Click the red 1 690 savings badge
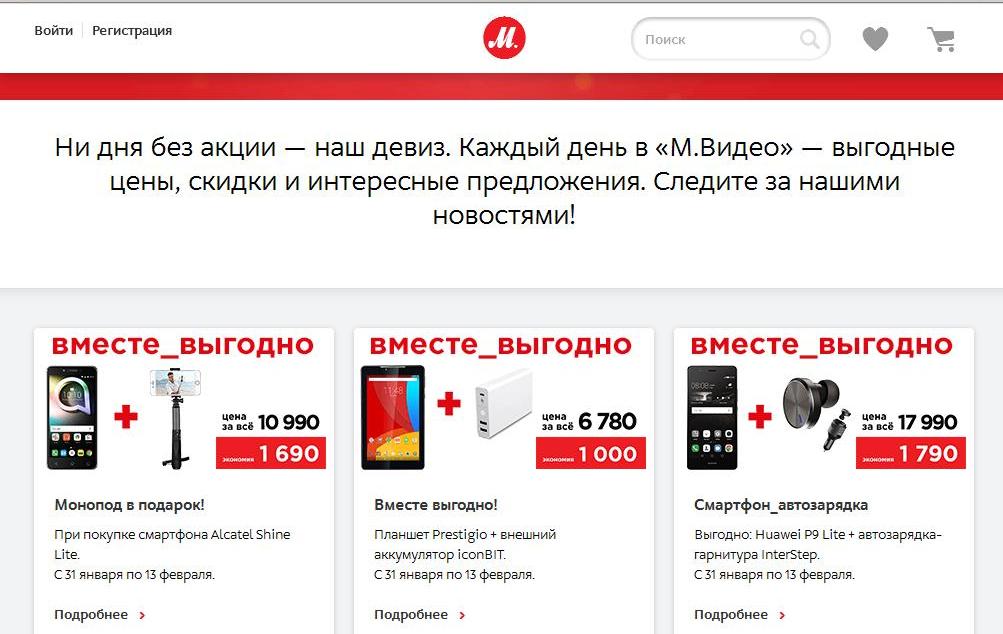Viewport: 1003px width, 634px height. [x=271, y=453]
